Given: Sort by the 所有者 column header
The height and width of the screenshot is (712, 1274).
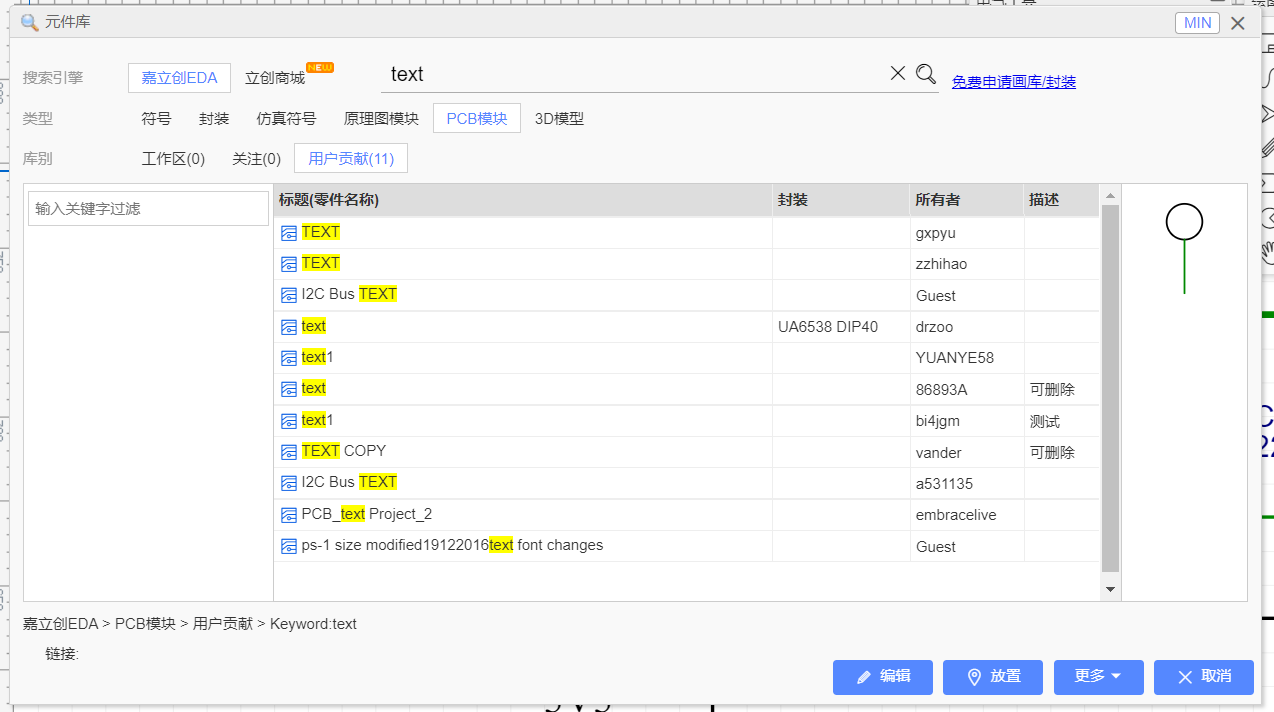Looking at the screenshot, I should pyautogui.click(x=937, y=200).
